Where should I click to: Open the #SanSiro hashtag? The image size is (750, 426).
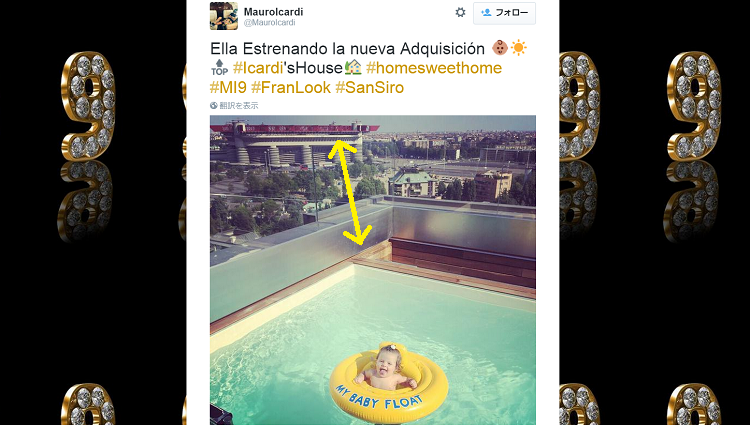(x=370, y=87)
